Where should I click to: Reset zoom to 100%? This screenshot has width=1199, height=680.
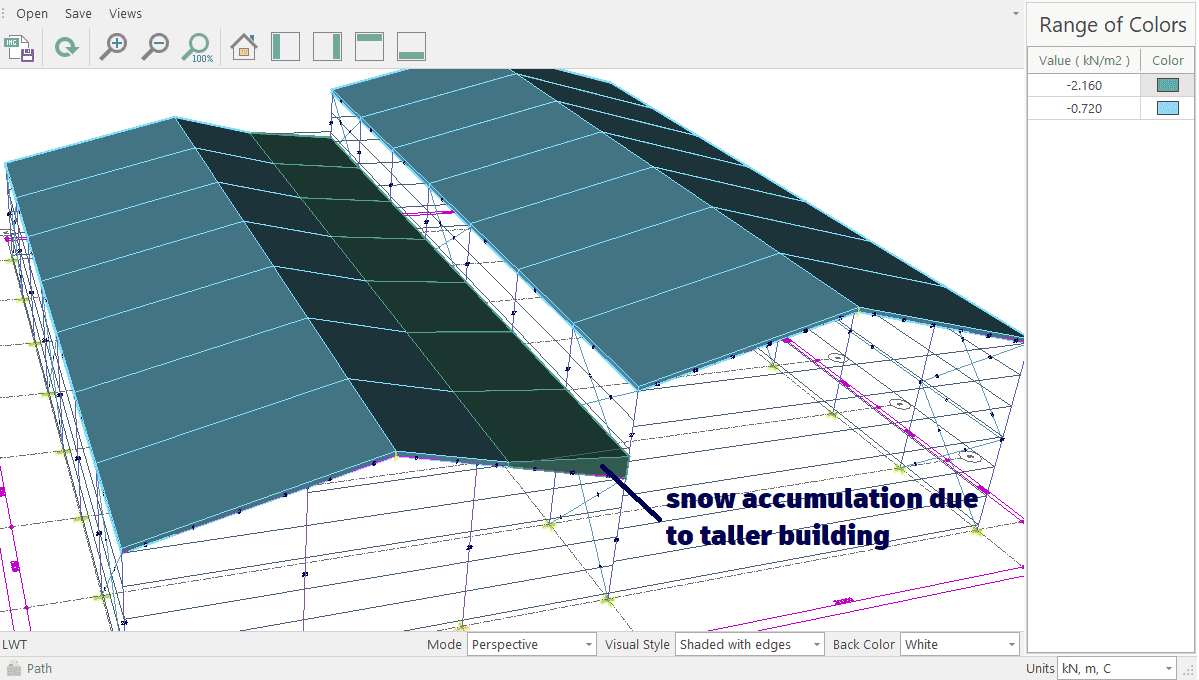(x=197, y=47)
